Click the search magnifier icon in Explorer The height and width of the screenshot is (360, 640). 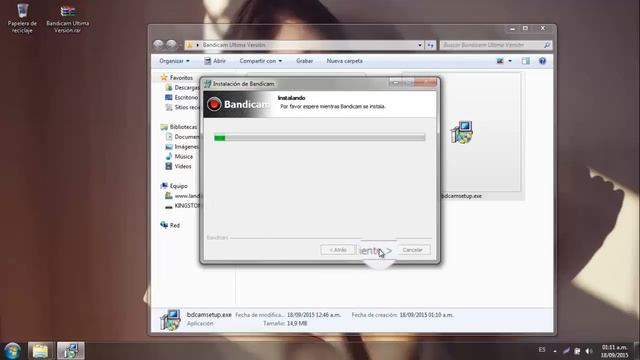click(547, 45)
